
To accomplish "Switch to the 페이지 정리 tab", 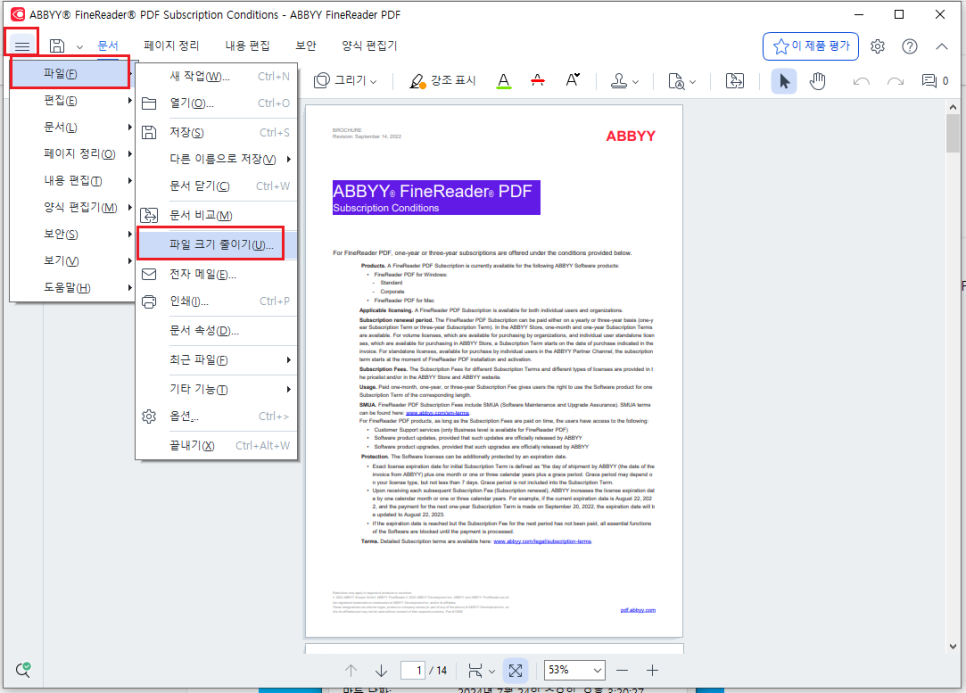I will 171,46.
